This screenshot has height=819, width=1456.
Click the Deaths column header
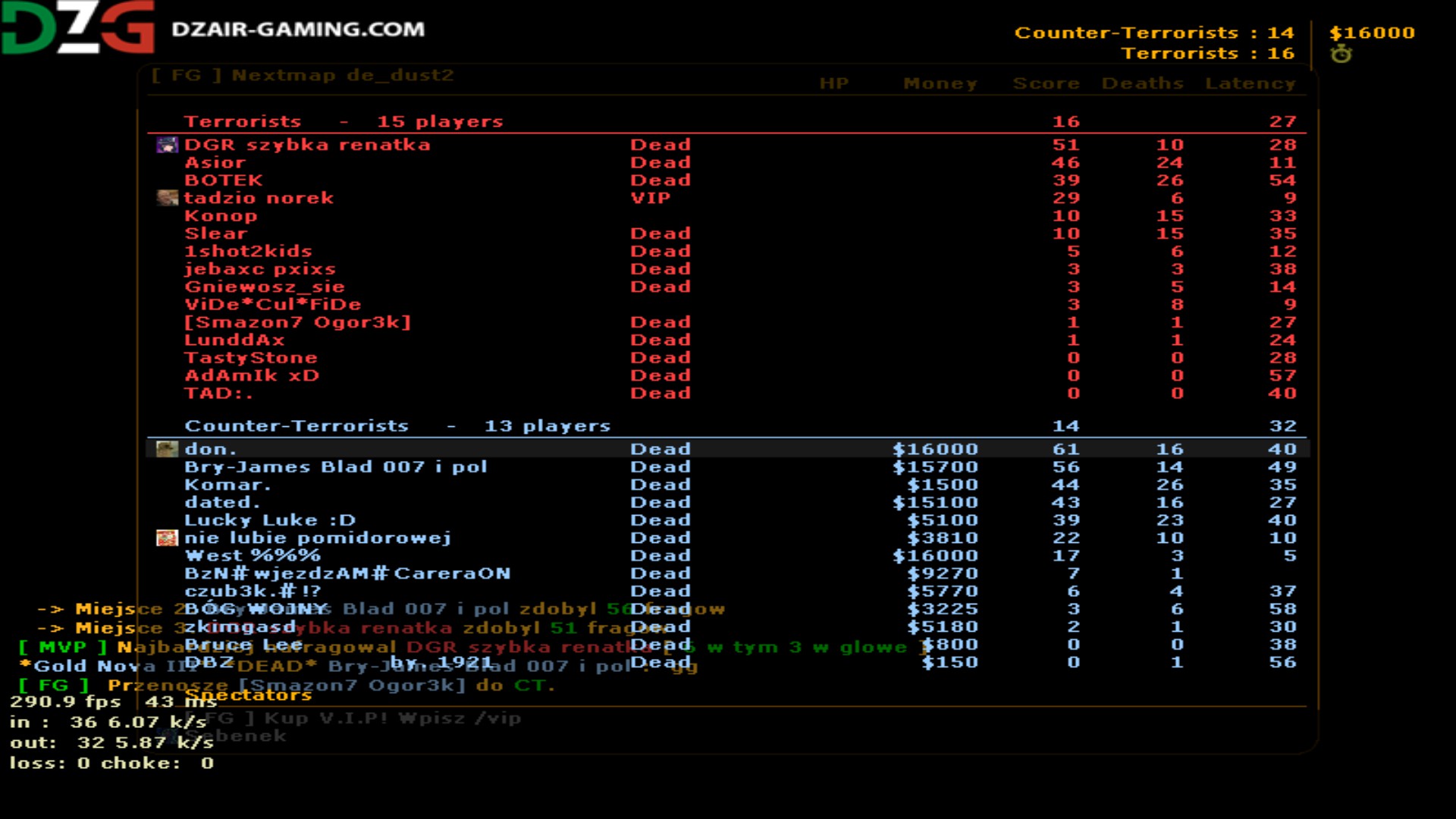pyautogui.click(x=1142, y=83)
